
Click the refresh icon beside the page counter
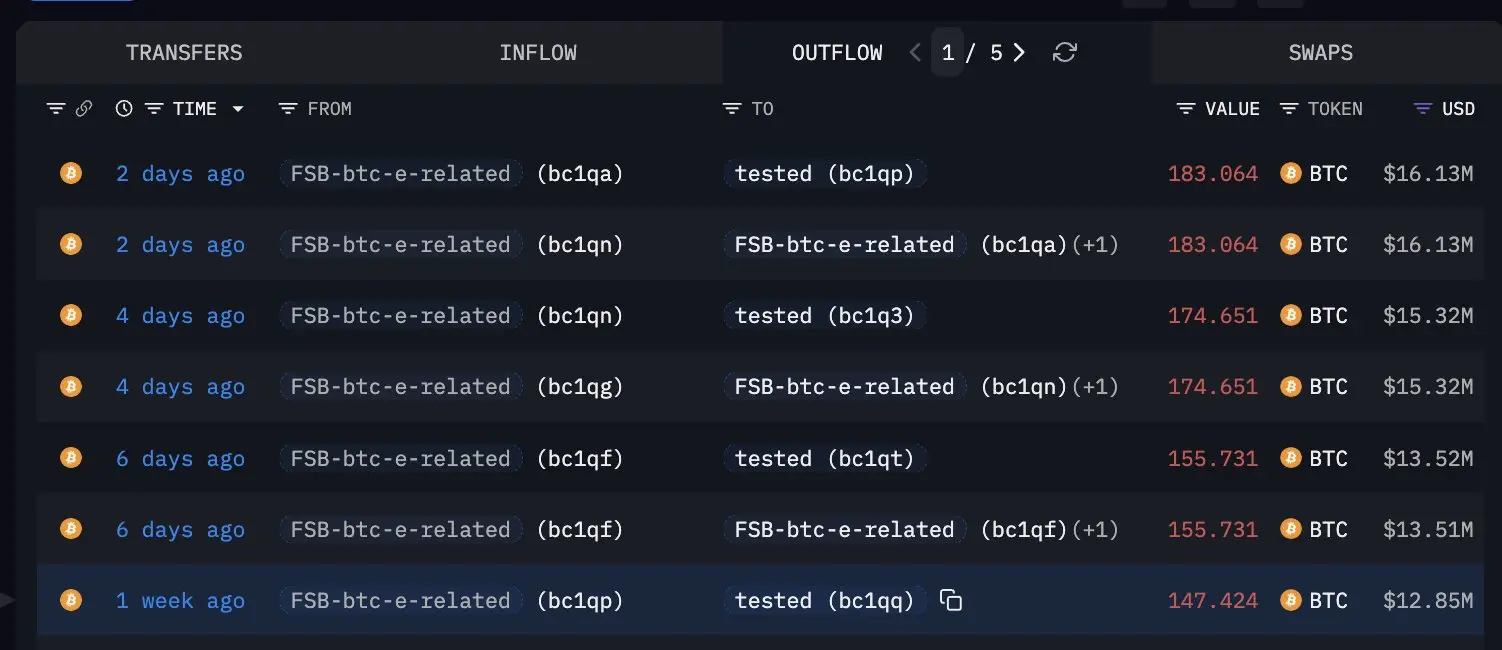(1065, 53)
